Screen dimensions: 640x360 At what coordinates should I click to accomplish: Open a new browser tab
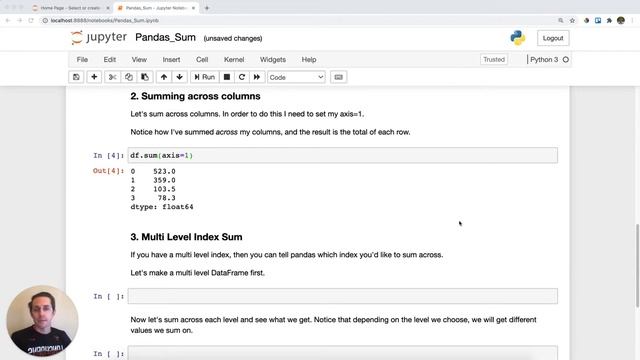click(x=207, y=8)
